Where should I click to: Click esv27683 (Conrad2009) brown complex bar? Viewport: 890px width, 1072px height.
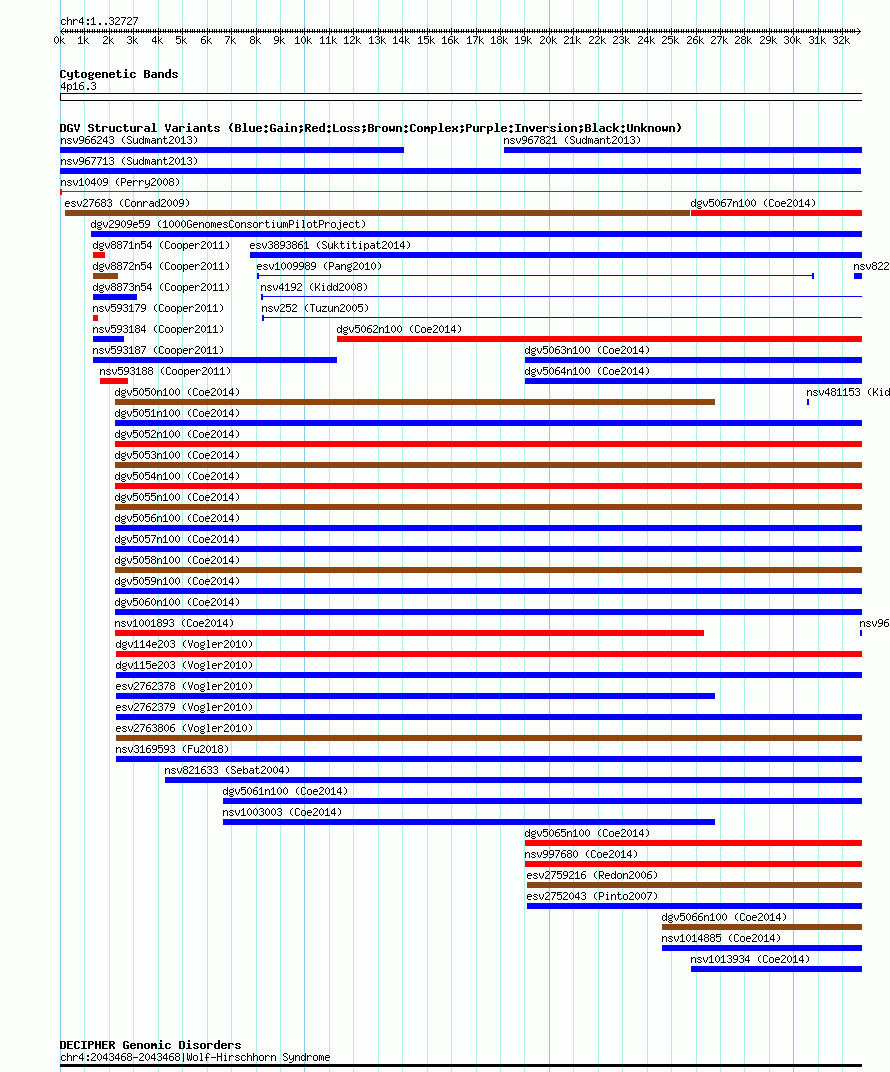[377, 213]
